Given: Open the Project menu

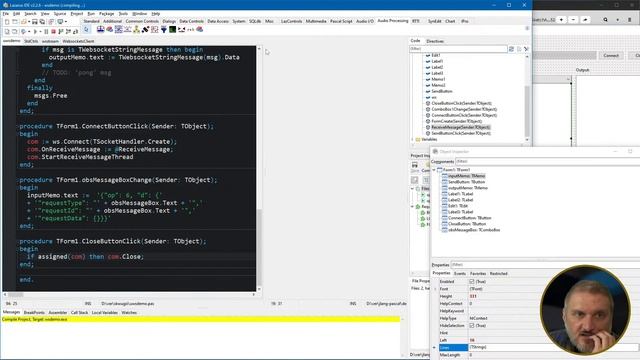Looking at the screenshot, I should (77, 14).
